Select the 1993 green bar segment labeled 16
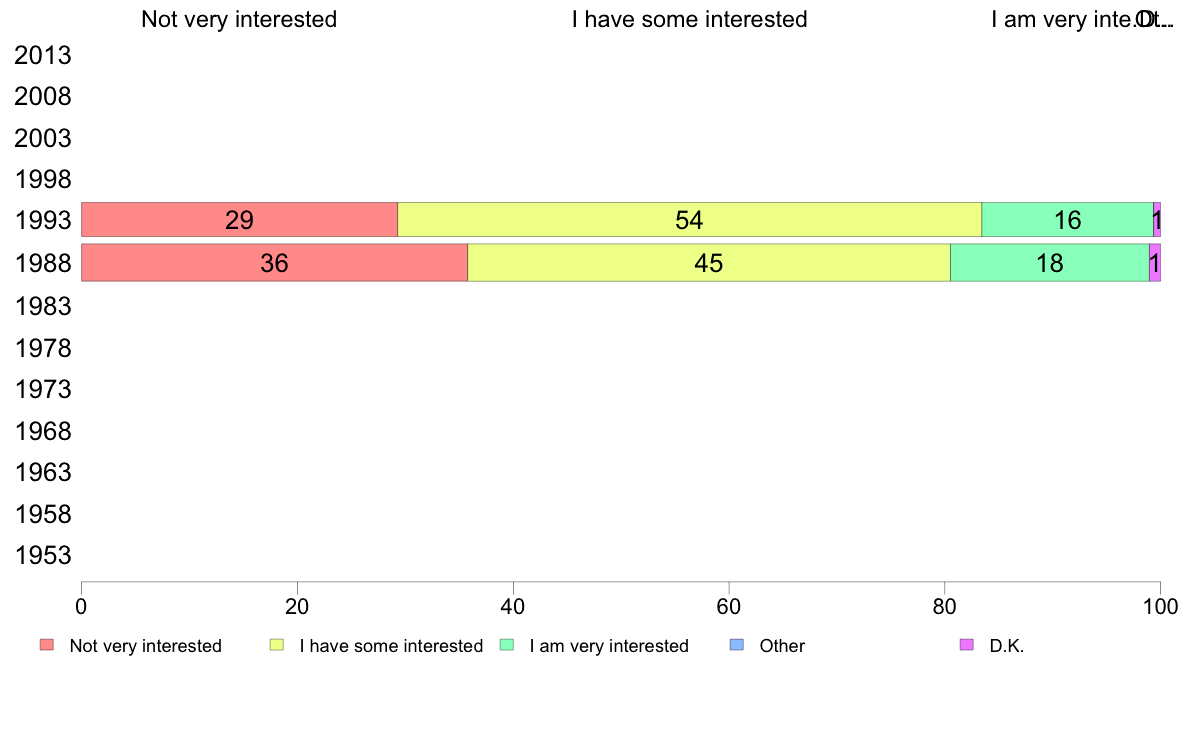 [x=1068, y=220]
